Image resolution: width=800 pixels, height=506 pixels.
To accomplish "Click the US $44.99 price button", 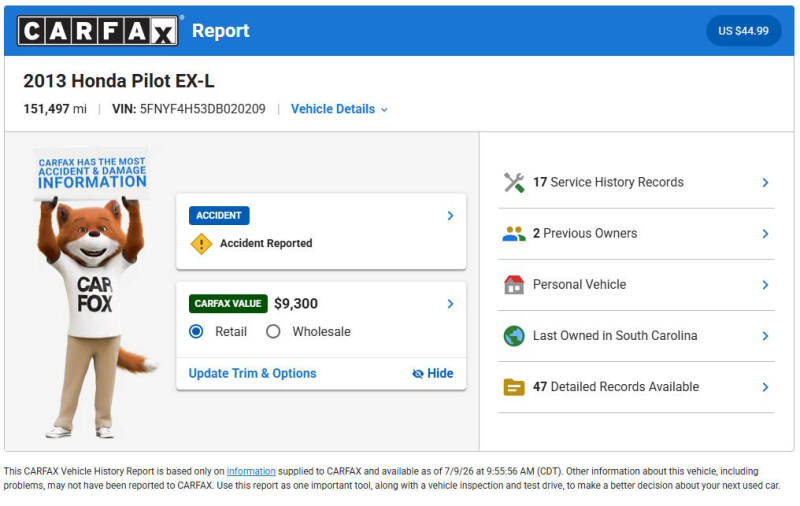I will (x=743, y=31).
